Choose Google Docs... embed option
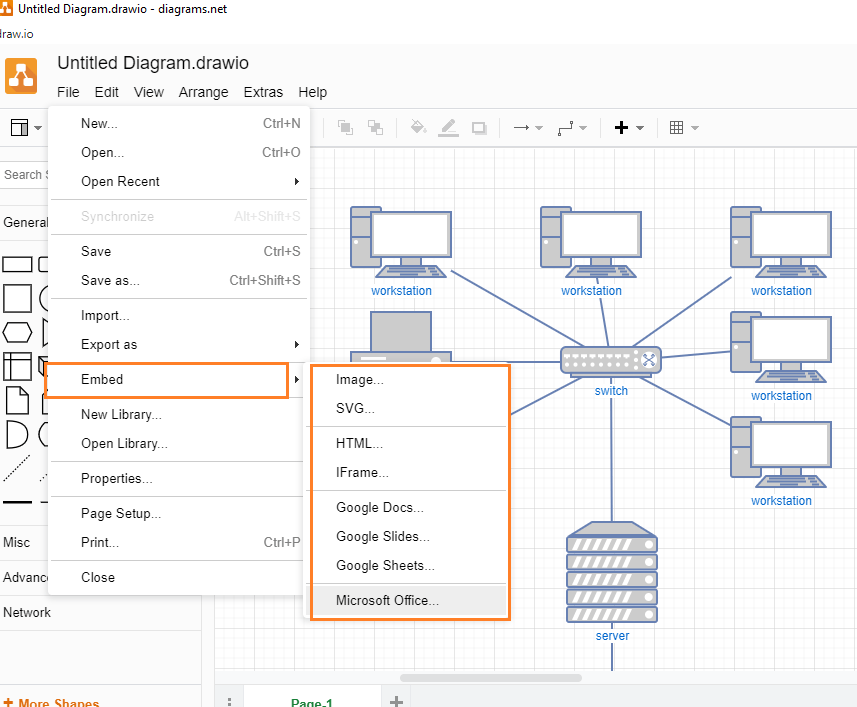 point(410,508)
